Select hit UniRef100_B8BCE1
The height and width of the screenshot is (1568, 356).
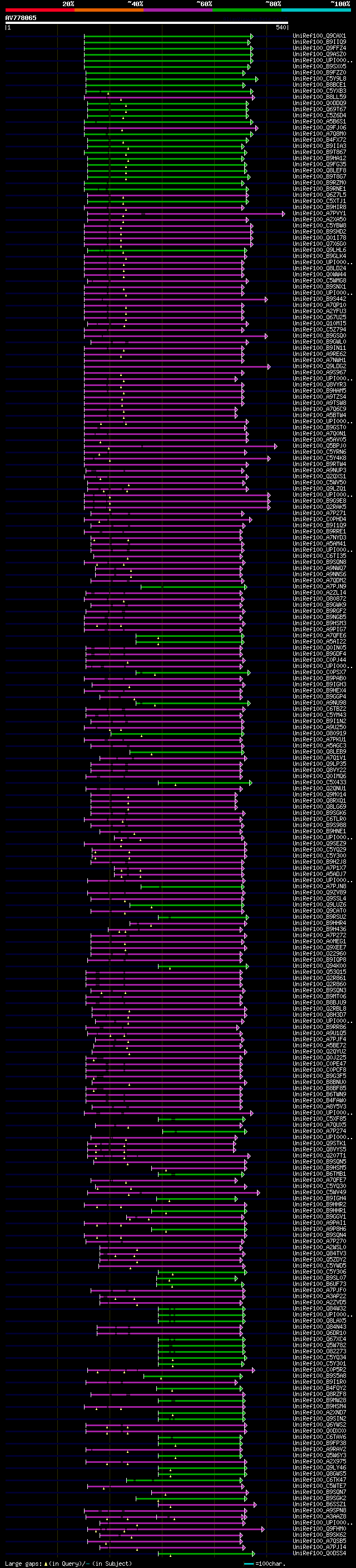coord(319,85)
